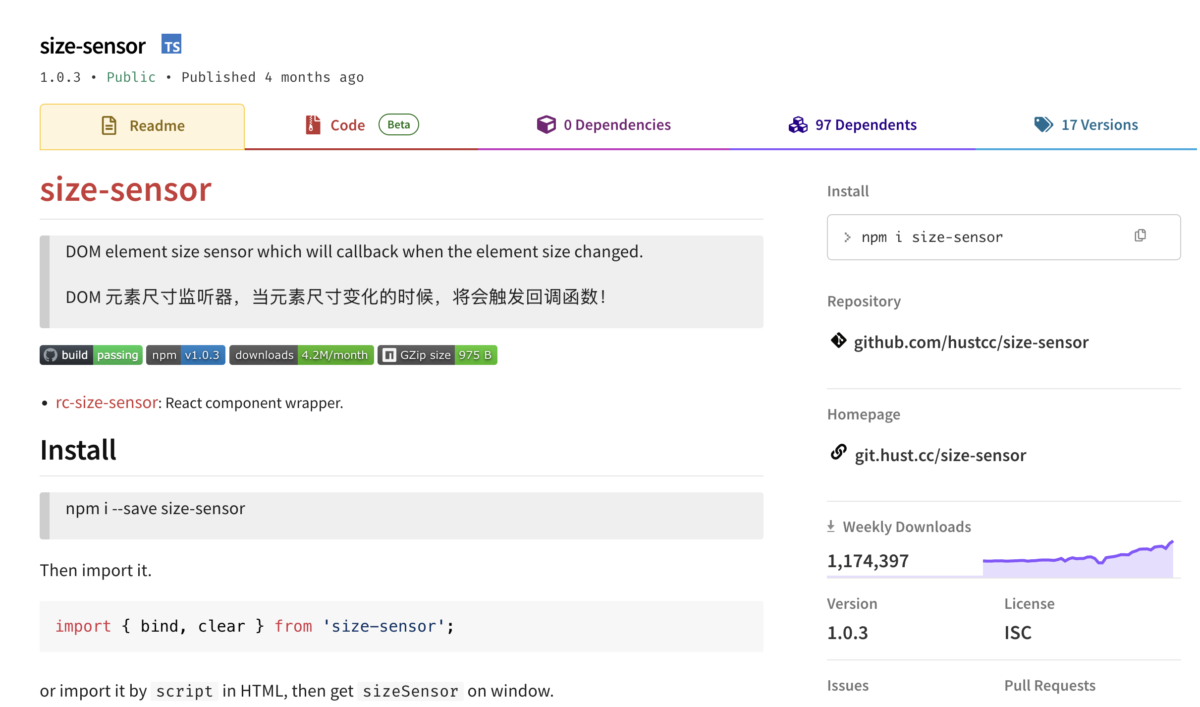
Task: Click the Install section heading
Action: tap(78, 450)
